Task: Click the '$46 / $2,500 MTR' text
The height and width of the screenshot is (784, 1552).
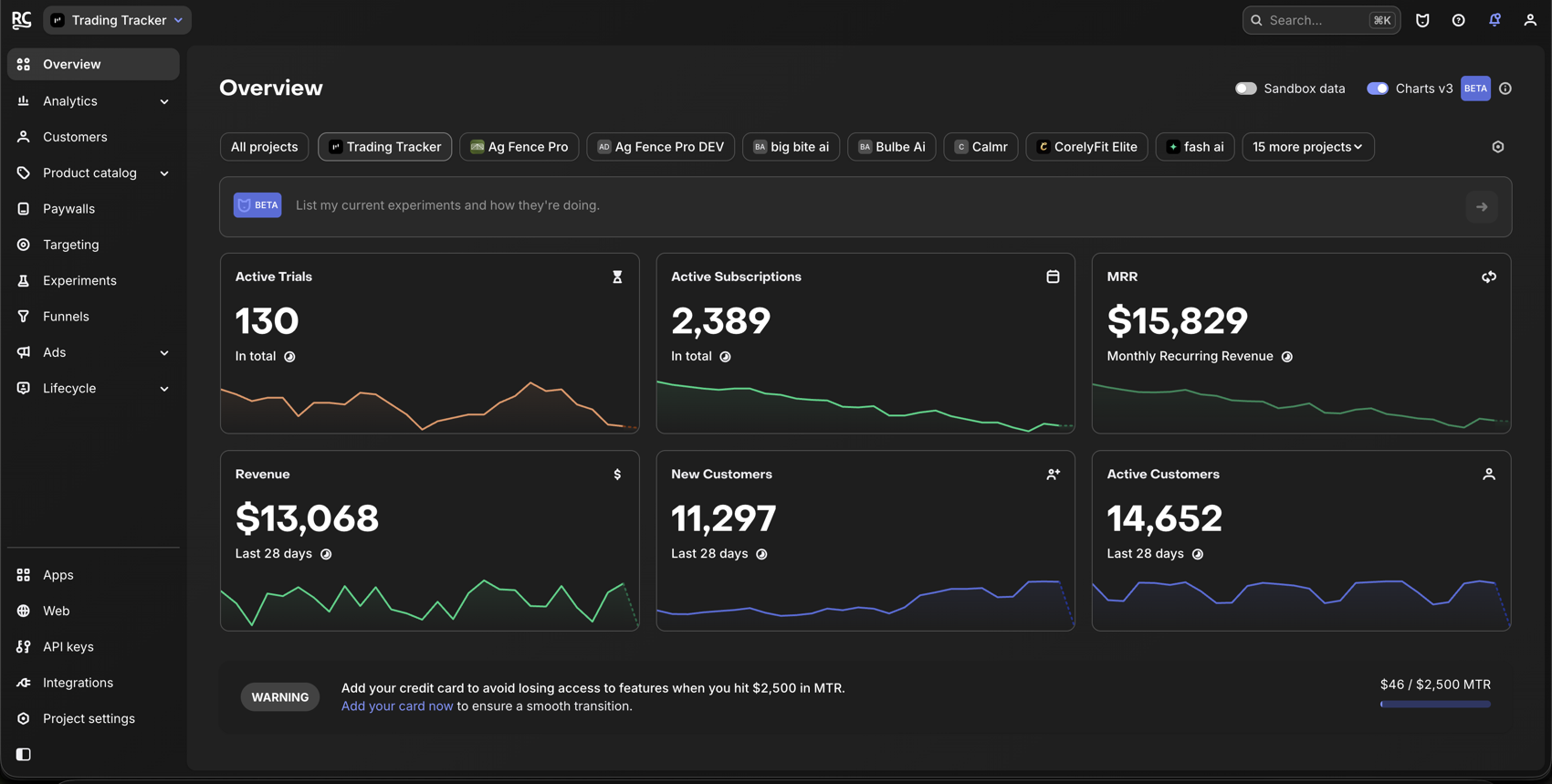Action: (x=1435, y=685)
